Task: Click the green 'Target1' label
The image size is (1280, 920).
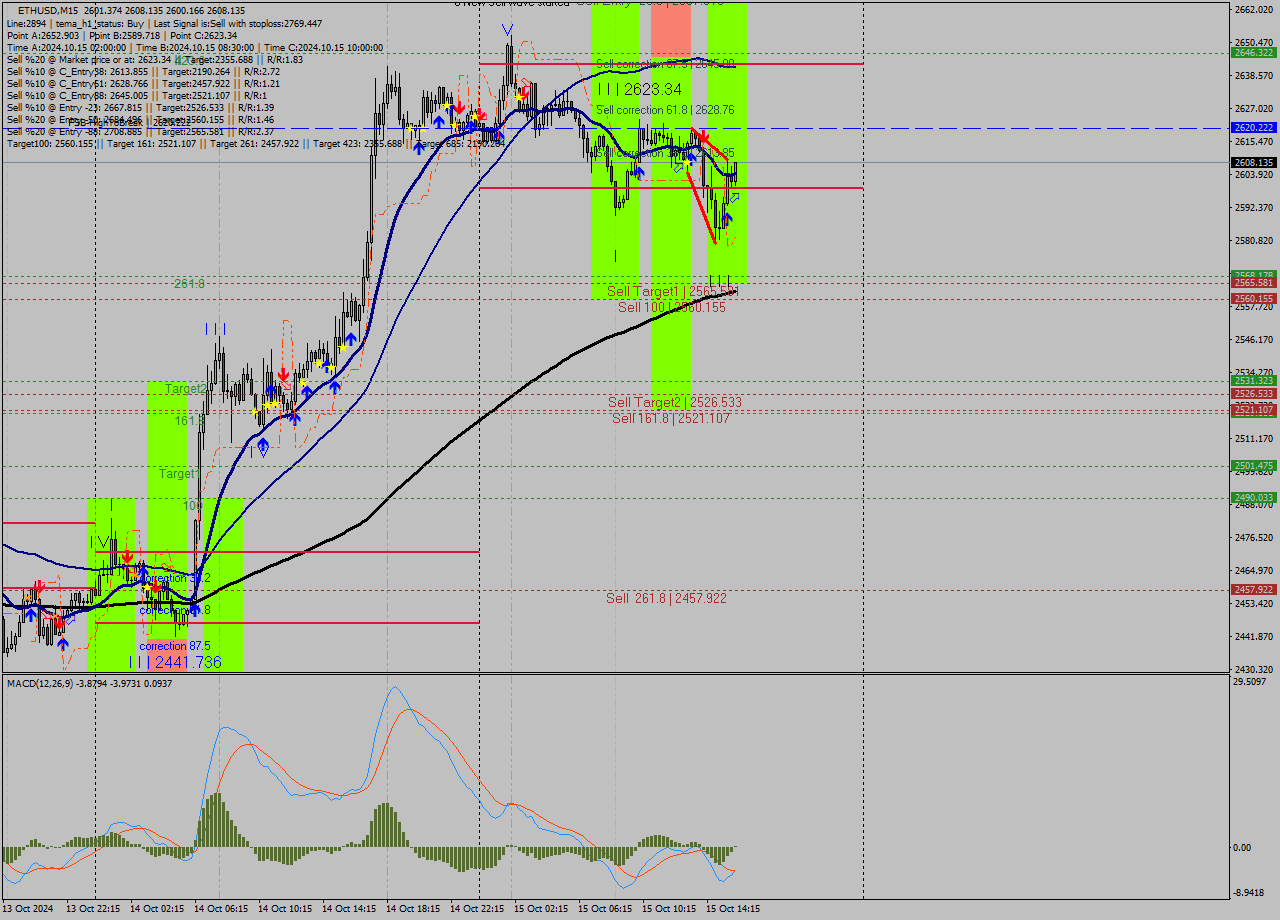Action: (x=179, y=473)
